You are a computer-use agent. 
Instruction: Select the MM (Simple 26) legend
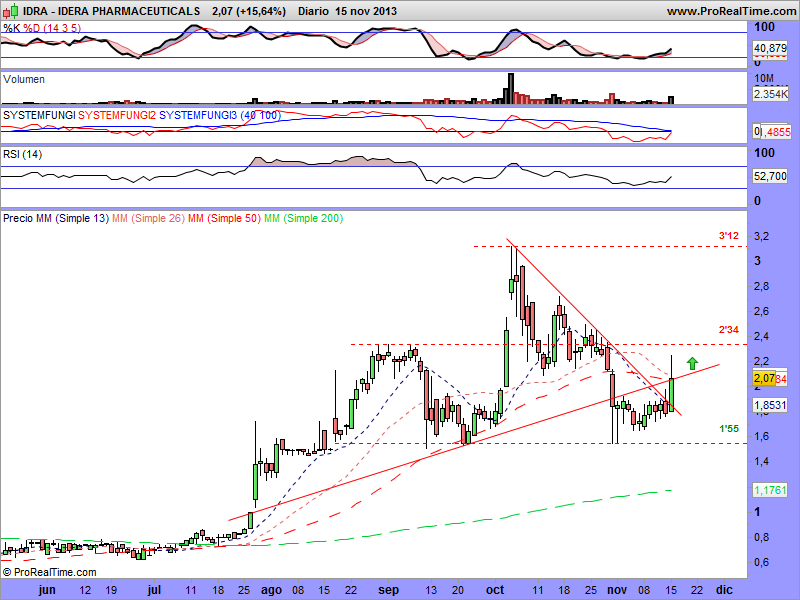point(148,218)
